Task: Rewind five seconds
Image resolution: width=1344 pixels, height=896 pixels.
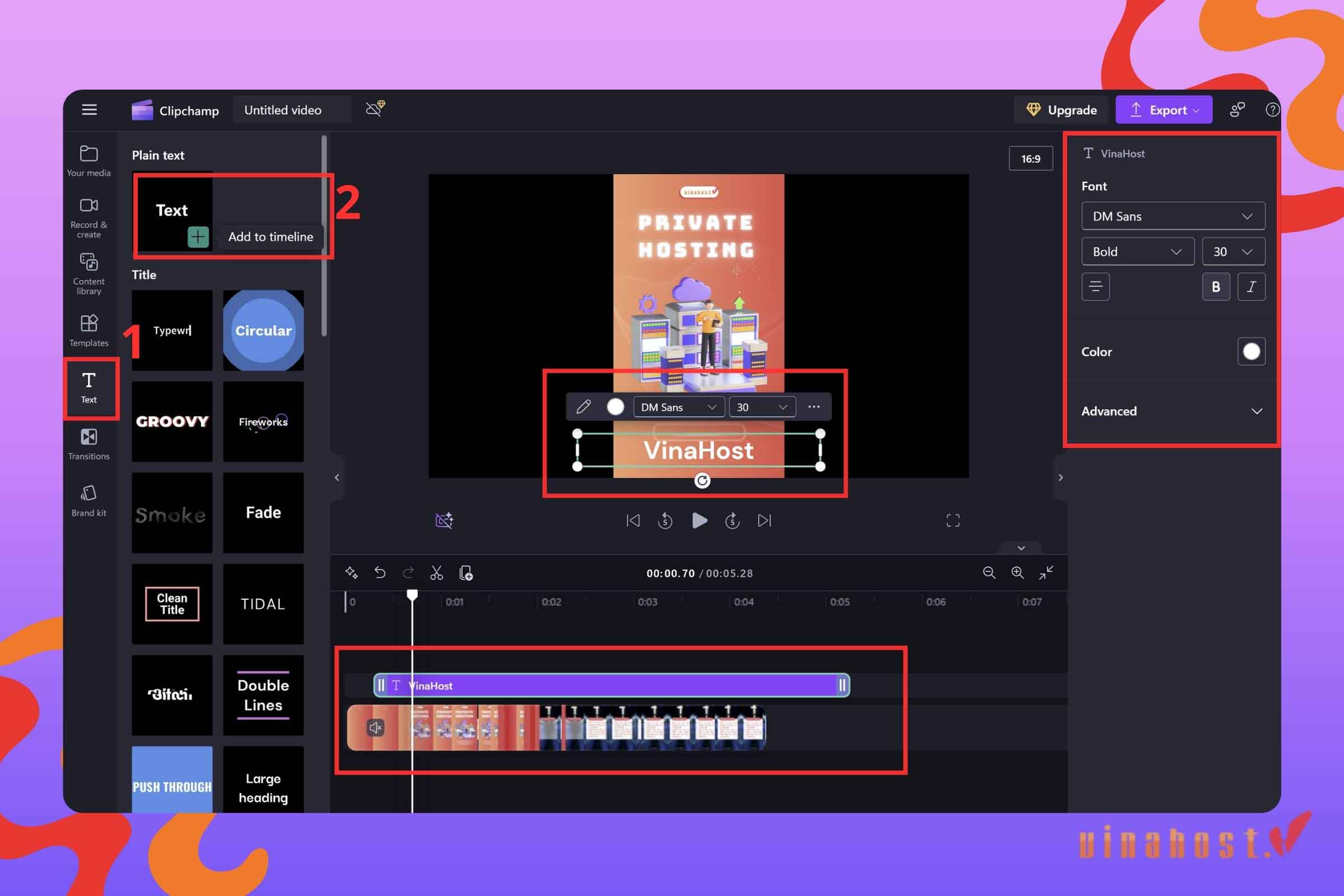Action: [x=665, y=521]
